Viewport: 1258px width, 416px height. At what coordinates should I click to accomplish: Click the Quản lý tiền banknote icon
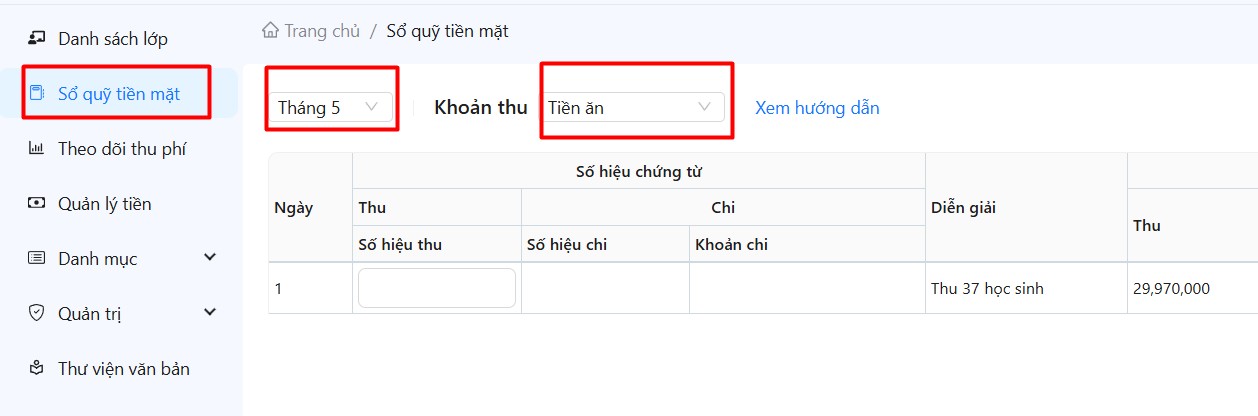point(37,204)
